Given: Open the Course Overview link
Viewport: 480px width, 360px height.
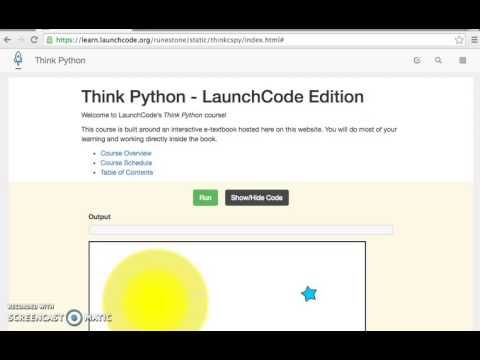Looking at the screenshot, I should (126, 153).
